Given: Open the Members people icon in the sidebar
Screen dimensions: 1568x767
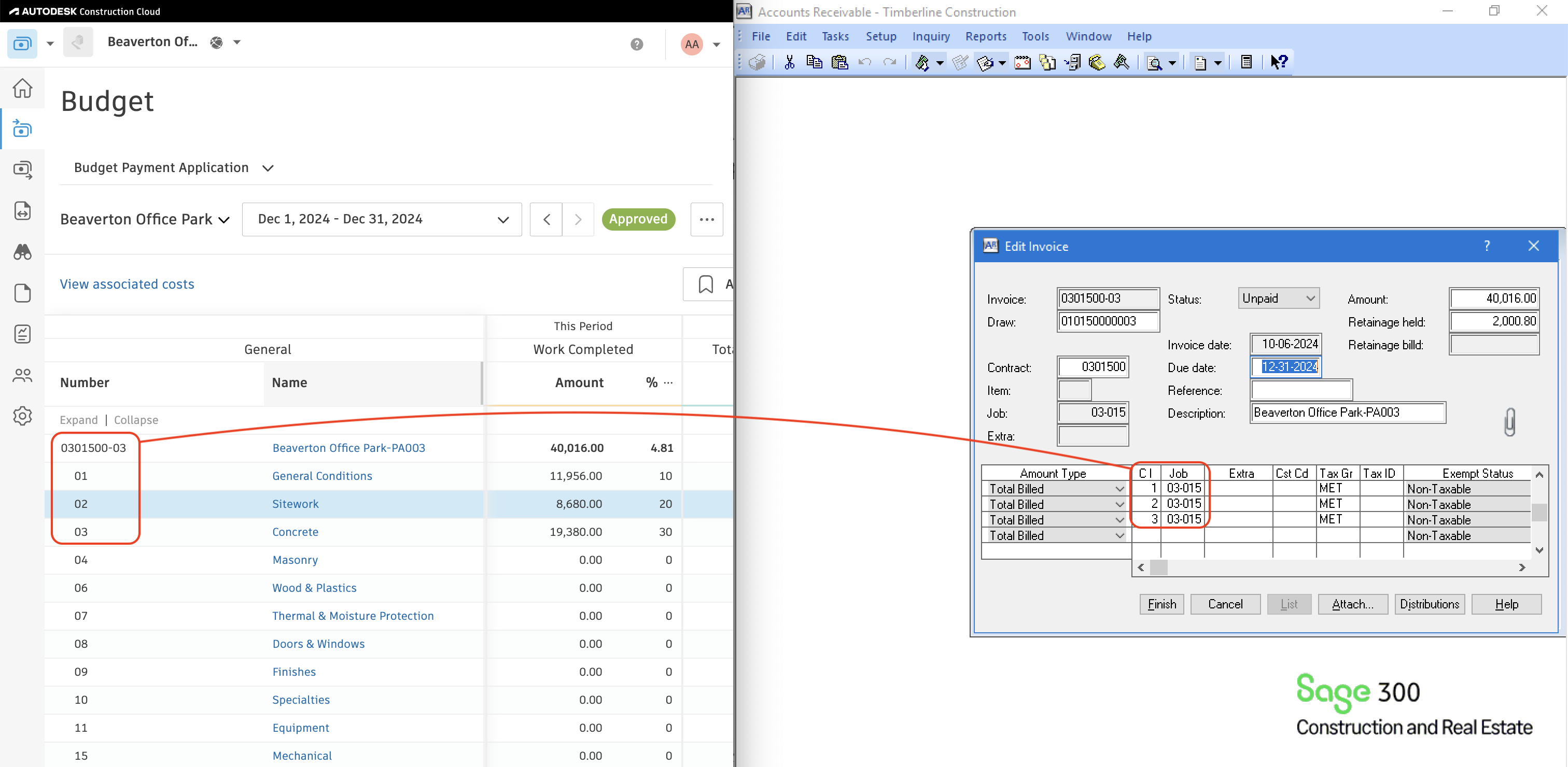Looking at the screenshot, I should click(22, 375).
